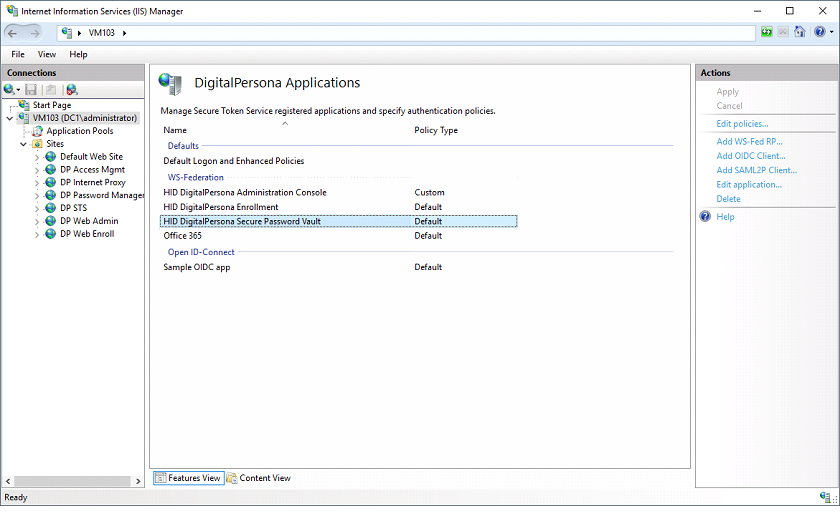The height and width of the screenshot is (519, 840).
Task: Select the Application Pools node icon
Action: 38,131
